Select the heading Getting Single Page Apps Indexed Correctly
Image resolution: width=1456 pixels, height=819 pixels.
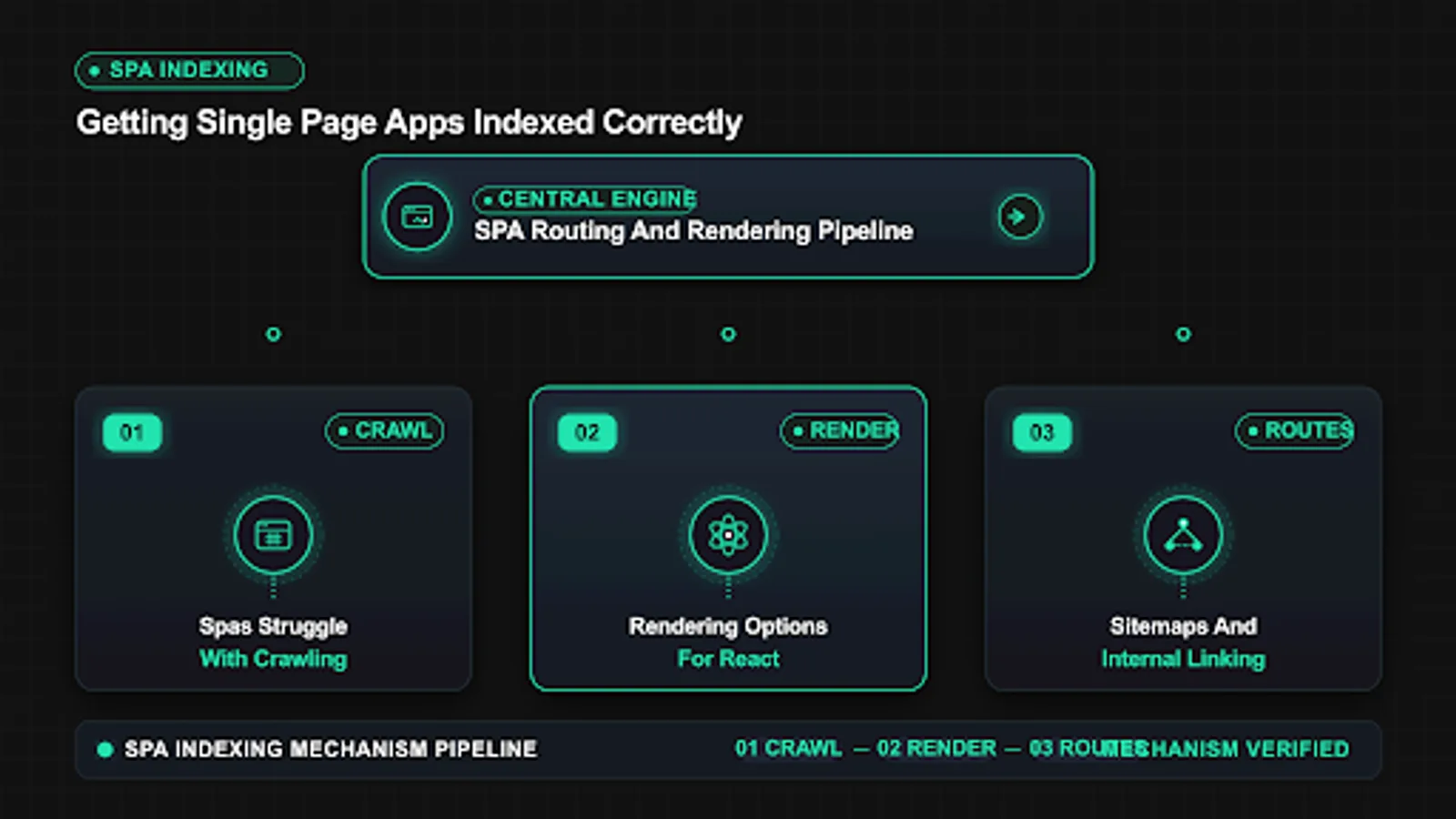(x=409, y=122)
